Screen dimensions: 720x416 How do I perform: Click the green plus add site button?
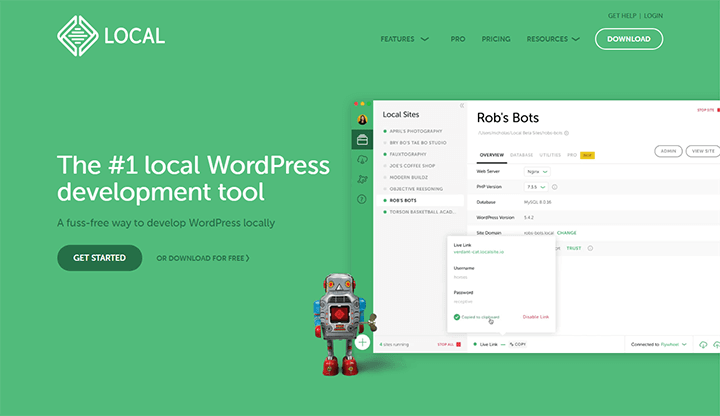[x=362, y=342]
